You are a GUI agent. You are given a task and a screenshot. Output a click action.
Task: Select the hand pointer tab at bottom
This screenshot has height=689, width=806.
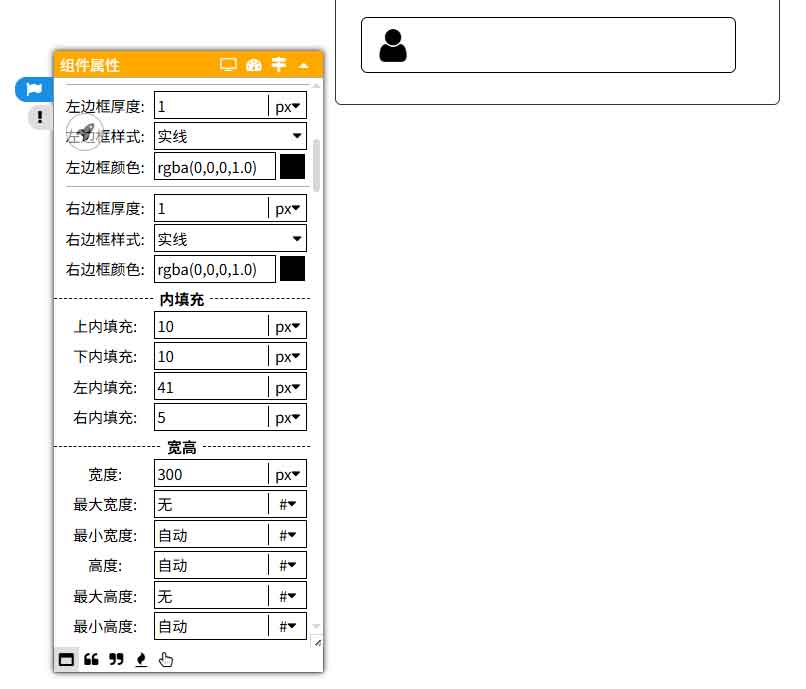166,659
